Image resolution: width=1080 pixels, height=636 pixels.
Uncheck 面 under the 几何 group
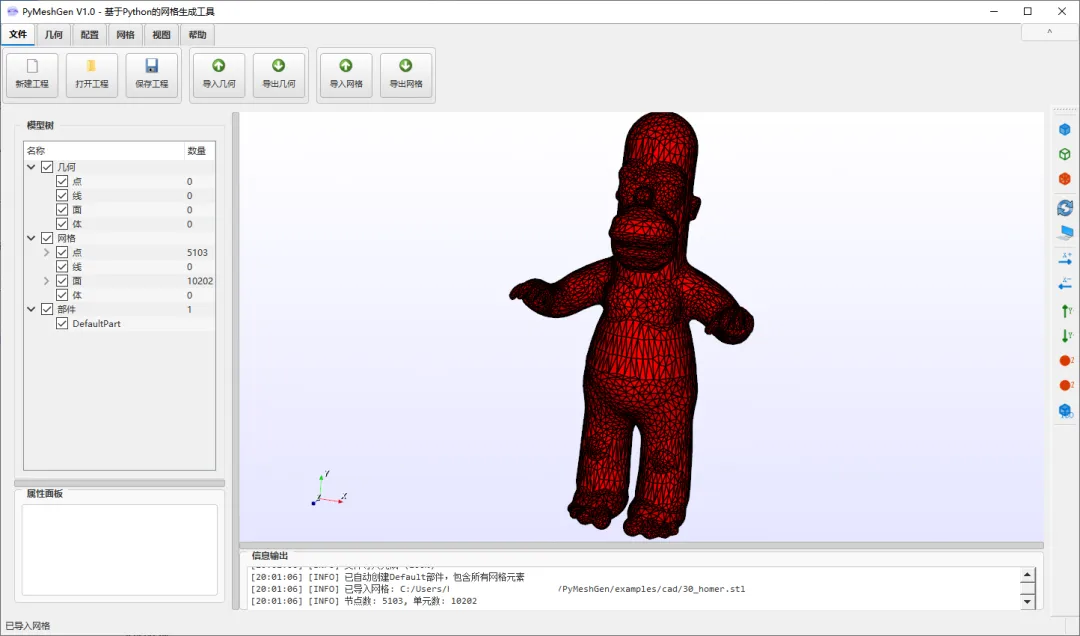click(x=62, y=209)
